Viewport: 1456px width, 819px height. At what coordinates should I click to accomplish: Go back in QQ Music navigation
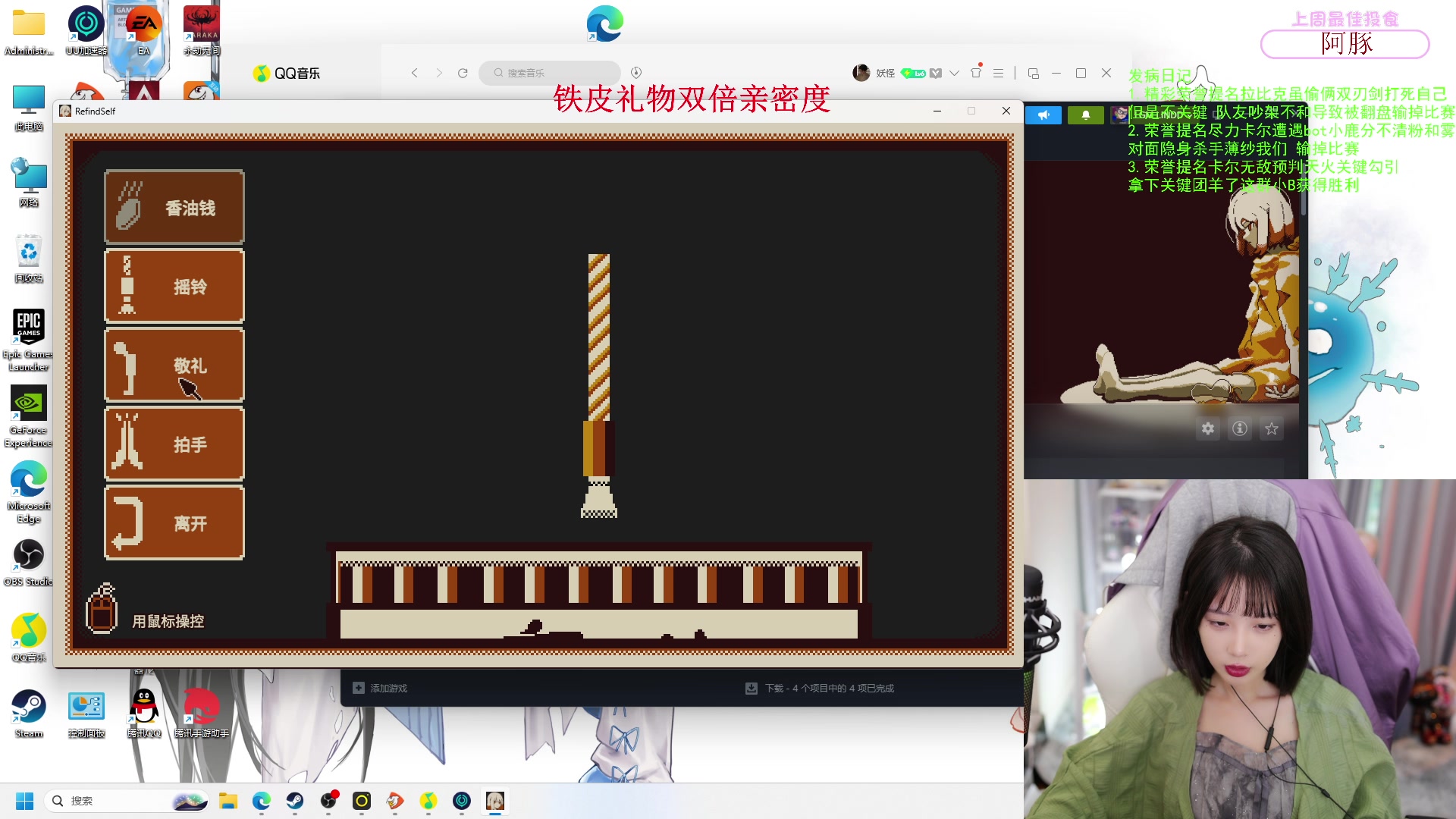(414, 73)
